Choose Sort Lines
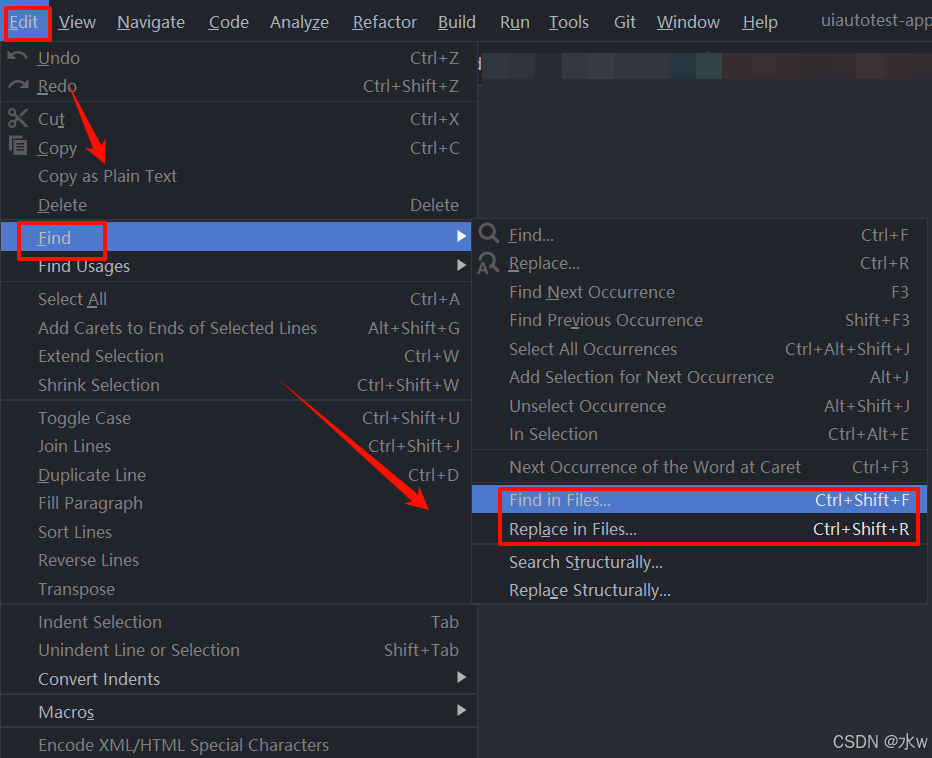Viewport: 932px width, 758px height. tap(238, 532)
